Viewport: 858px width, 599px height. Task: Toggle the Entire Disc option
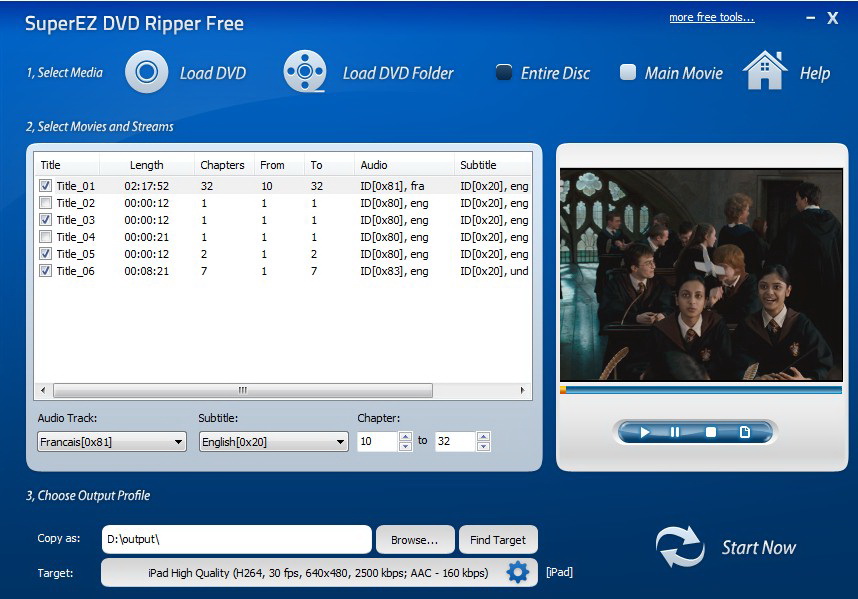(x=503, y=72)
